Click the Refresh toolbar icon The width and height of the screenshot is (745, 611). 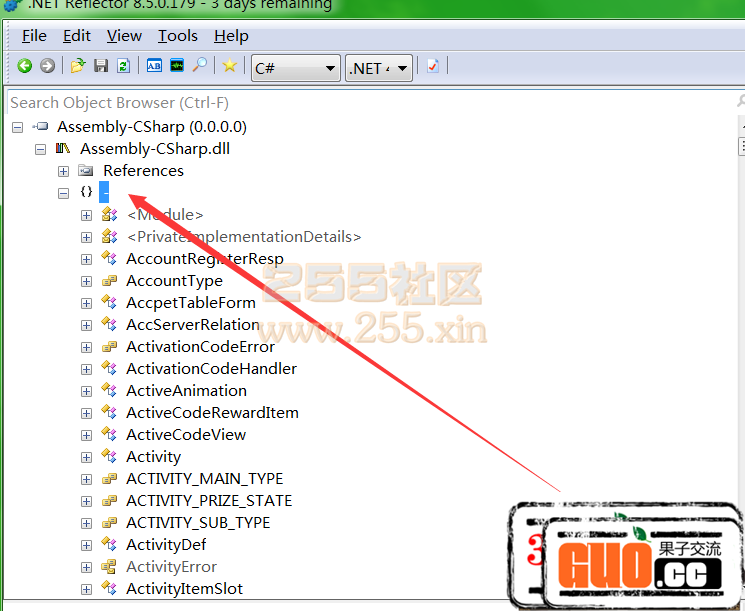(123, 67)
